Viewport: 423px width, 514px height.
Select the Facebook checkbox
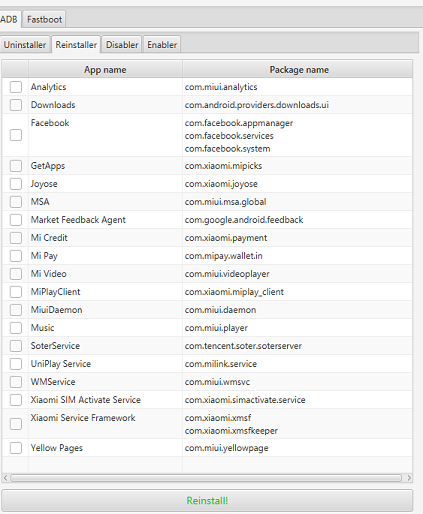click(16, 135)
